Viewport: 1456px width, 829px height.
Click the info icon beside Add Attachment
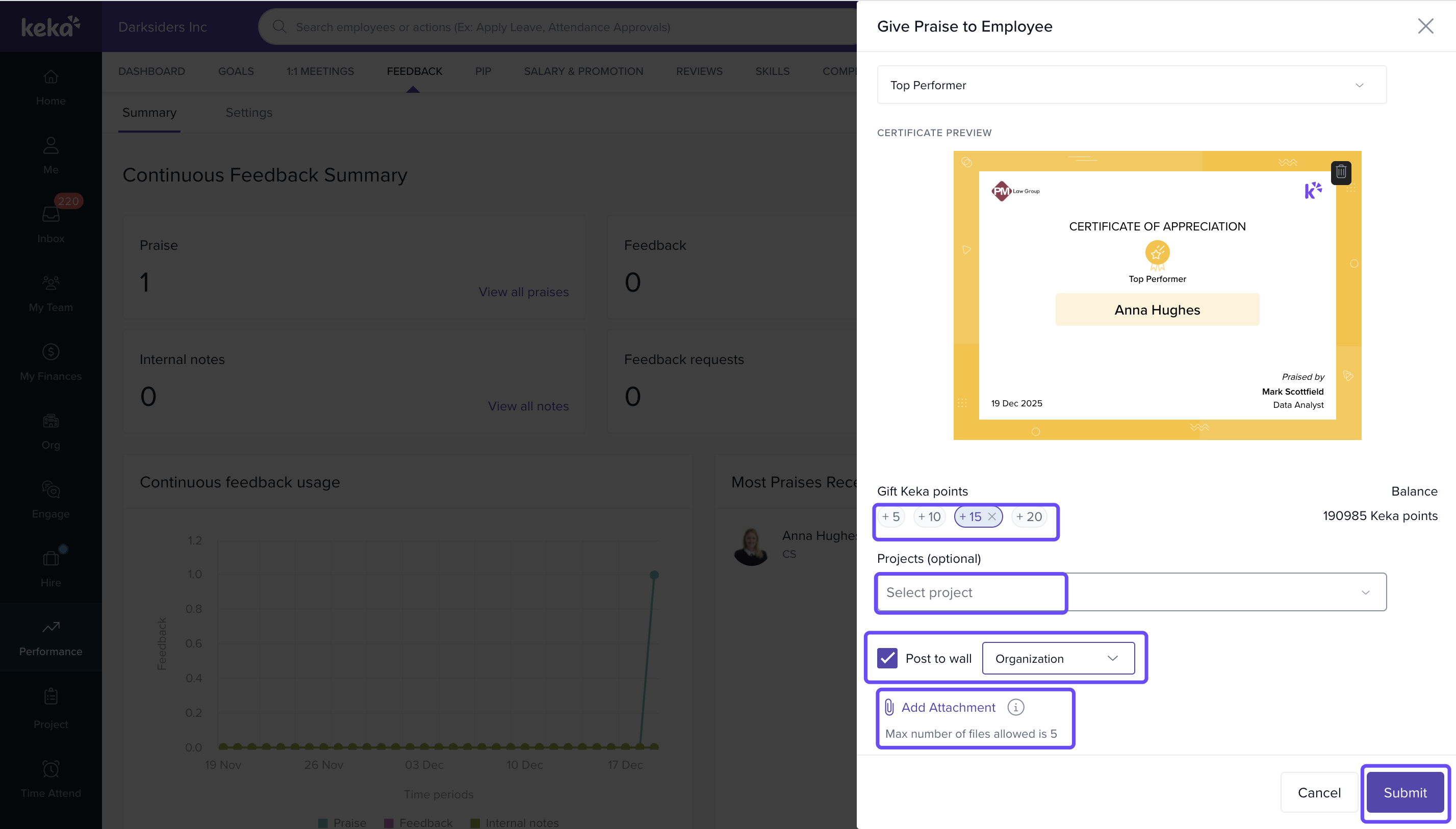[x=1015, y=707]
